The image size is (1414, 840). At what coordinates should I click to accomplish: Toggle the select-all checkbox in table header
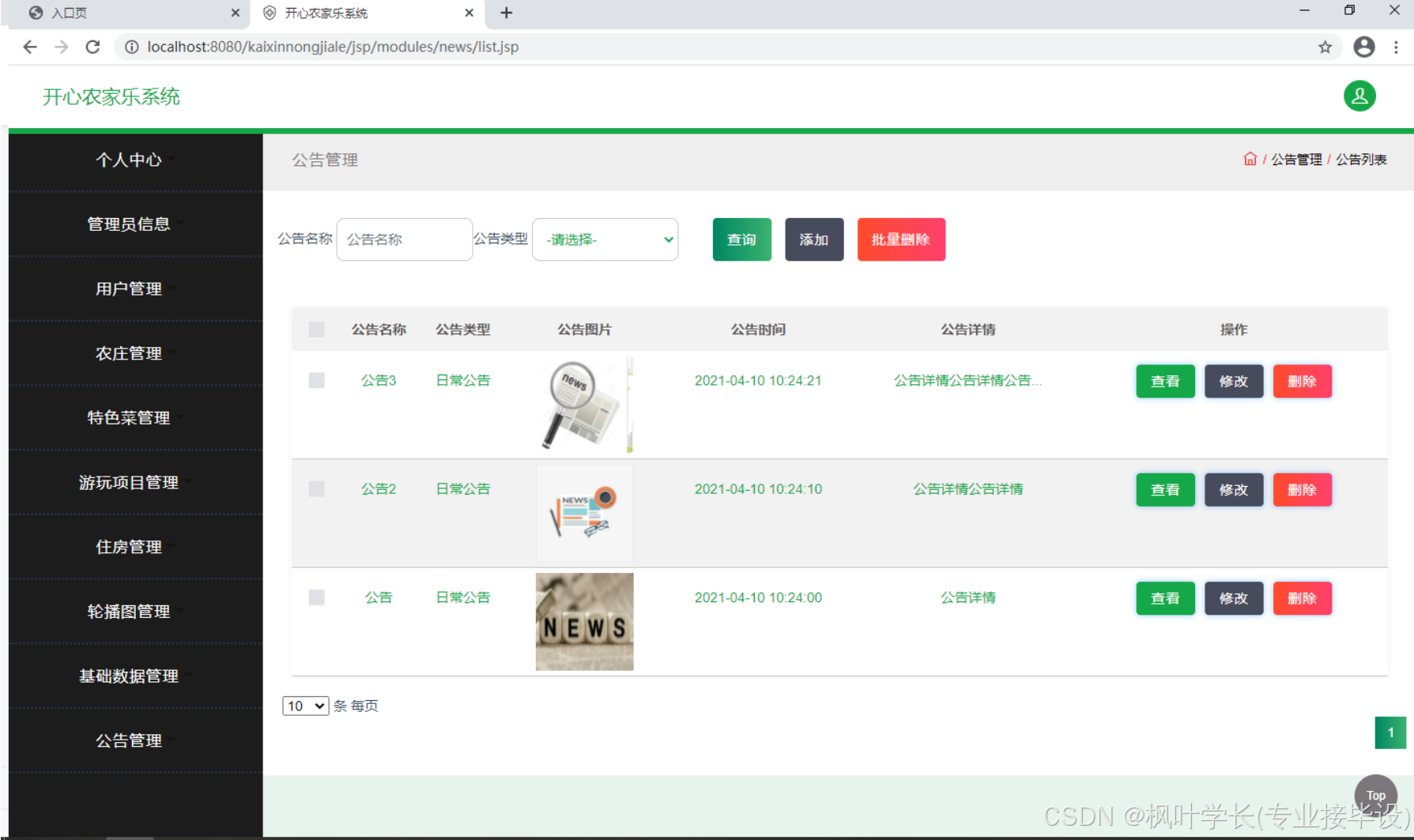point(317,330)
